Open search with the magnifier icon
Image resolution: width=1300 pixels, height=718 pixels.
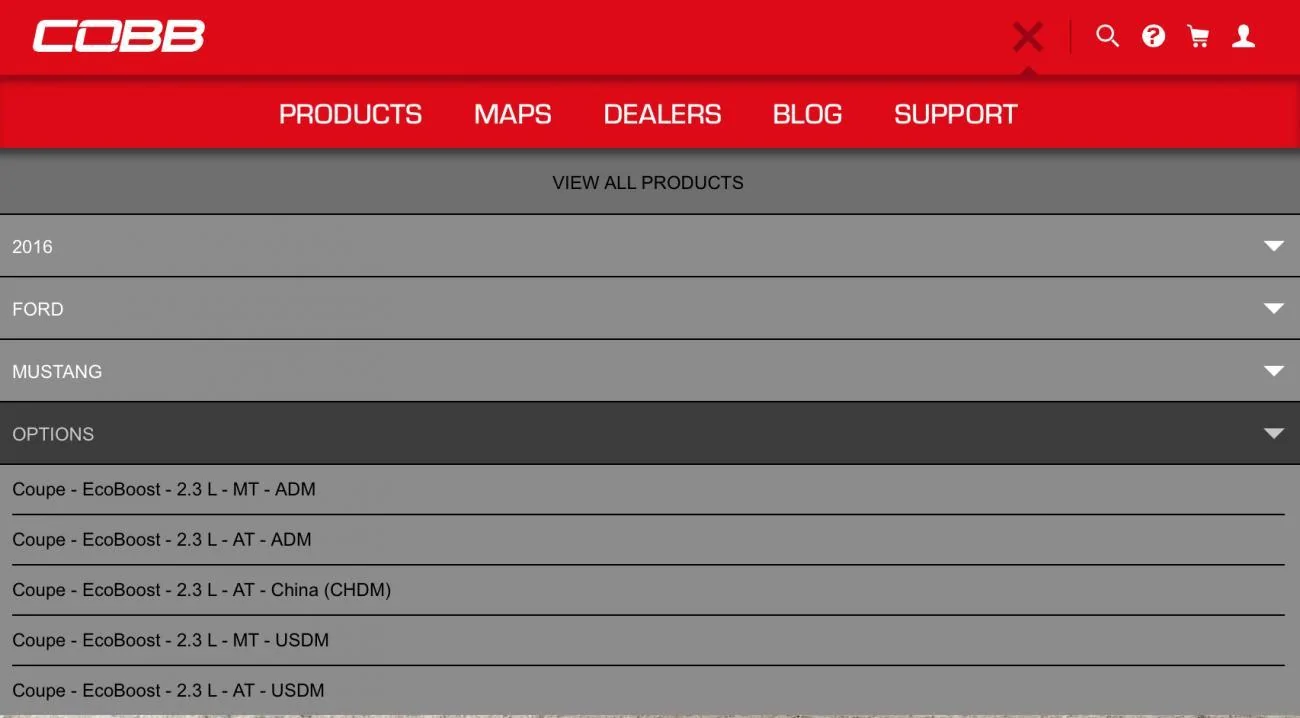tap(1107, 37)
